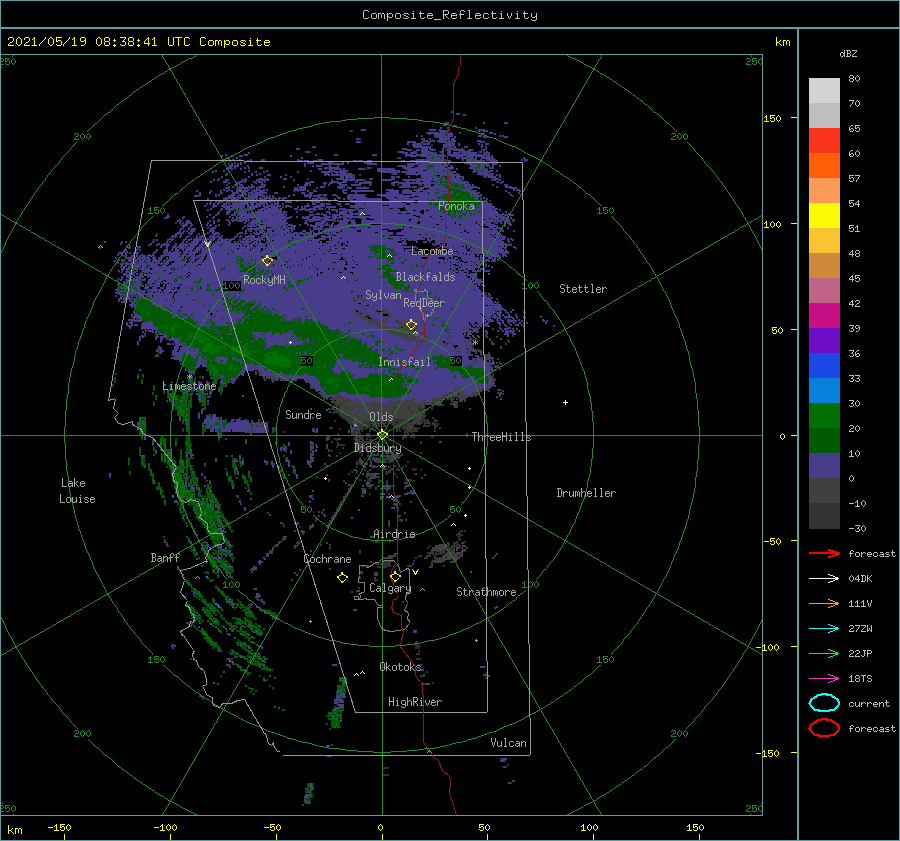Screen dimensions: 900x841
Task: Click the yellow diamond marker below RedDeer
Action: point(411,325)
